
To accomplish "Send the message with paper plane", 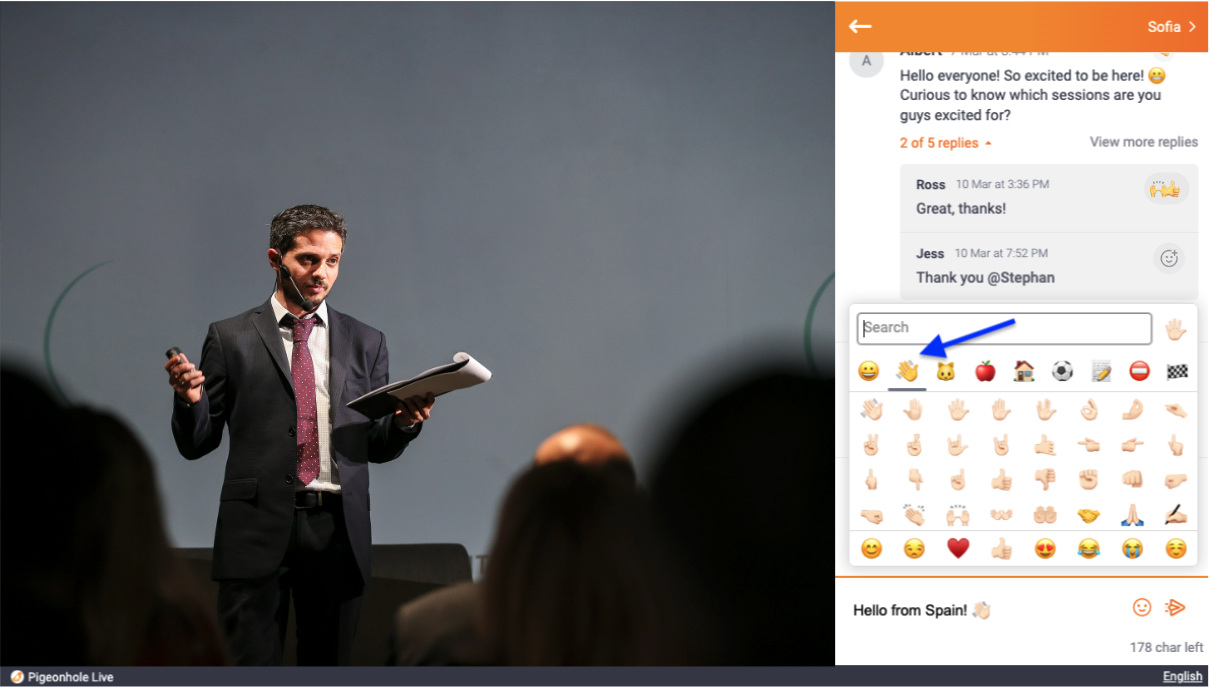I will tap(1176, 607).
